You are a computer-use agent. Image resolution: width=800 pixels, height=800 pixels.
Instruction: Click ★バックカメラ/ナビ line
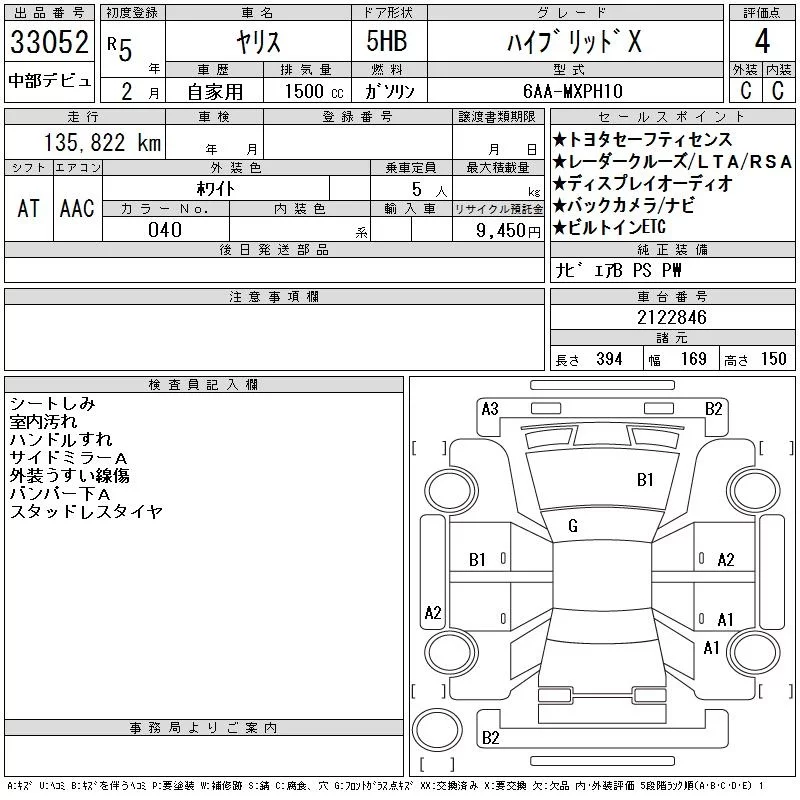point(623,205)
